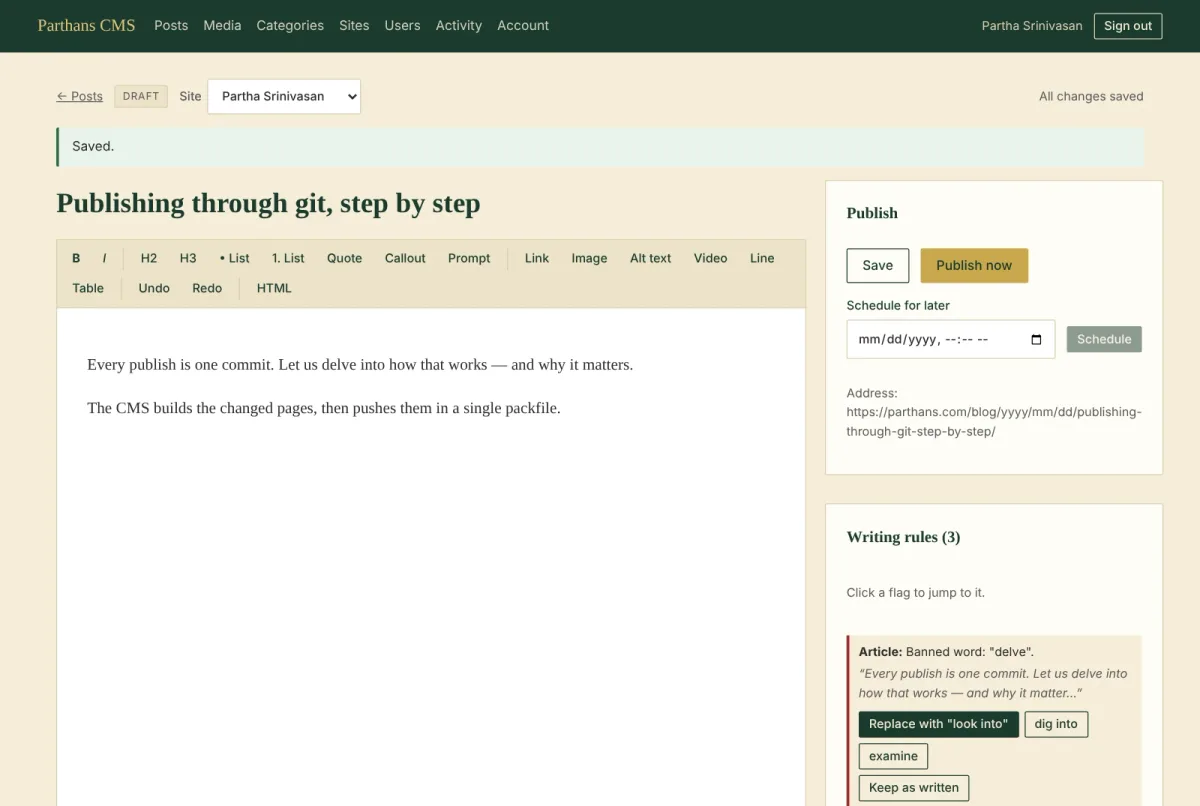The height and width of the screenshot is (806, 1200).
Task: Click the Partha Srinivasan user name
Action: coord(1032,26)
